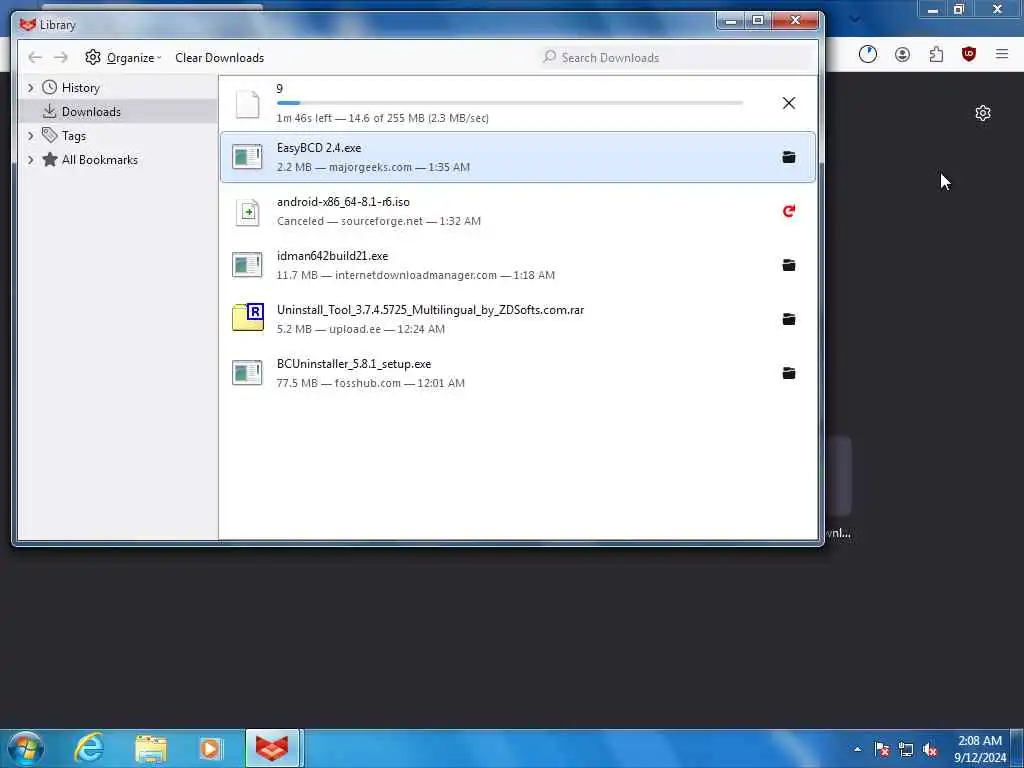The image size is (1024, 768).
Task: Open the Windows Start menu
Action: (26, 748)
